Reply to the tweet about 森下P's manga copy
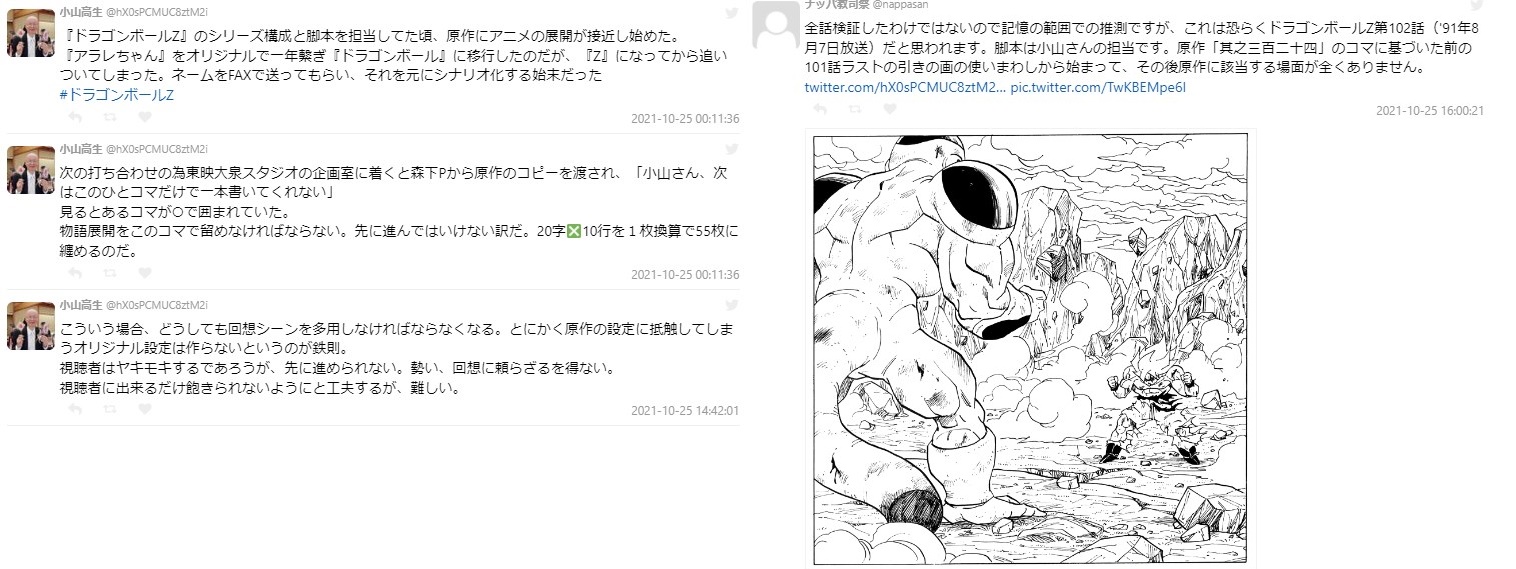 click(73, 274)
